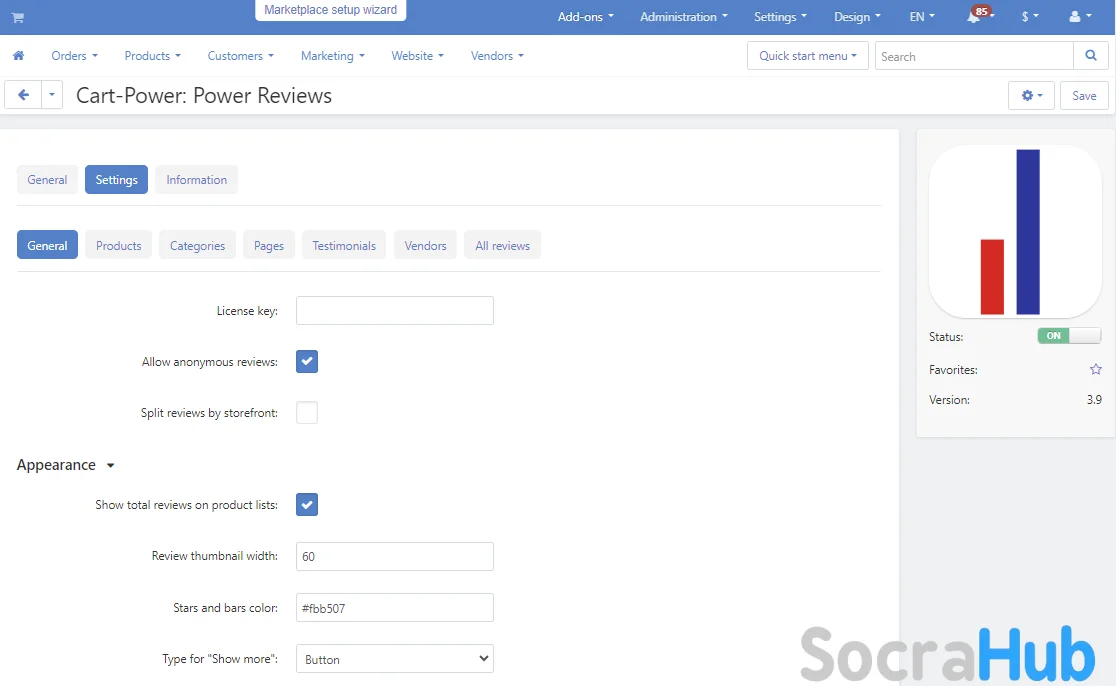Open Marketplace setup wizard

click(330, 10)
